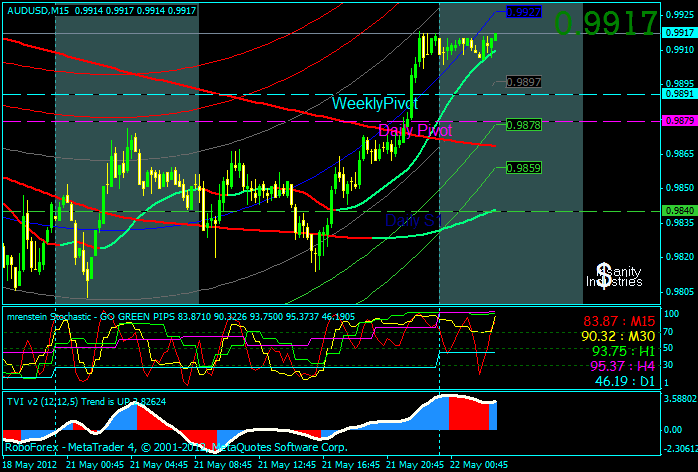Select the Daily Pivot text label
698x472 pixels.
414,130
